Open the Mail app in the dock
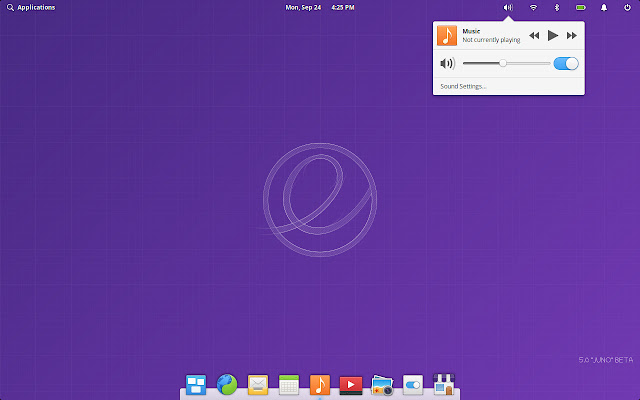 [258, 385]
